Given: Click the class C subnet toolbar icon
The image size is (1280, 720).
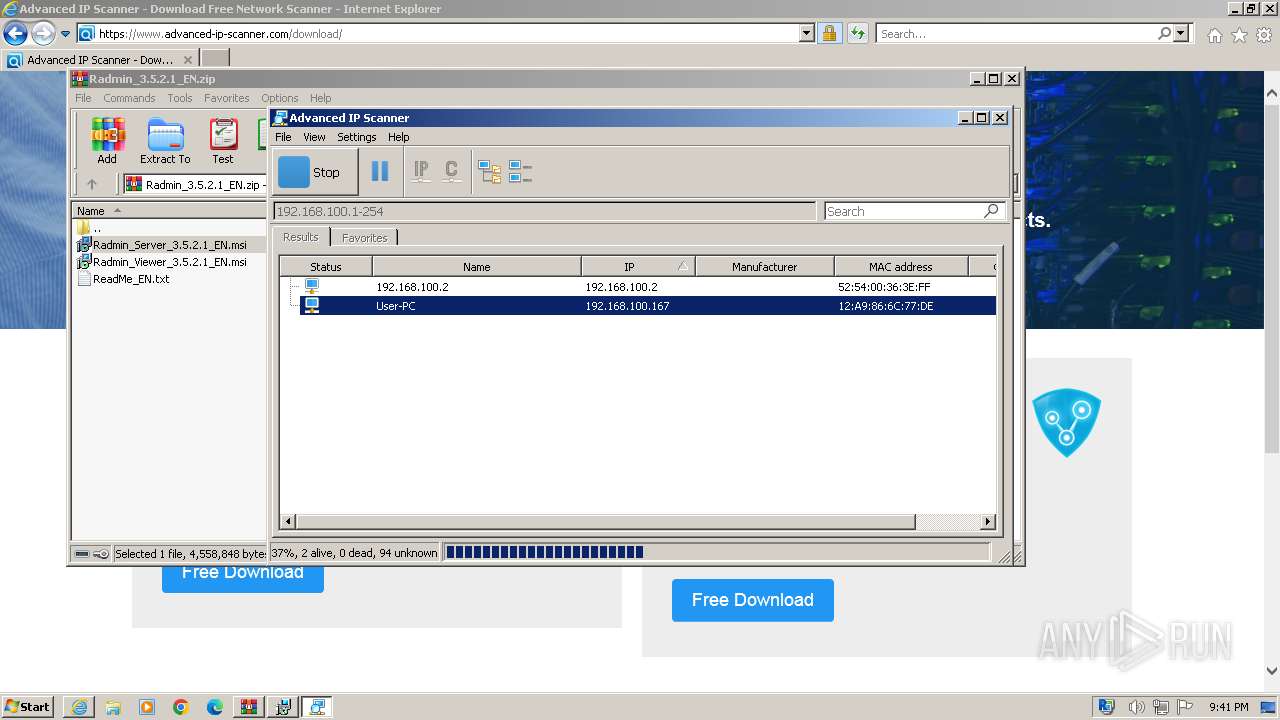Looking at the screenshot, I should 451,172.
